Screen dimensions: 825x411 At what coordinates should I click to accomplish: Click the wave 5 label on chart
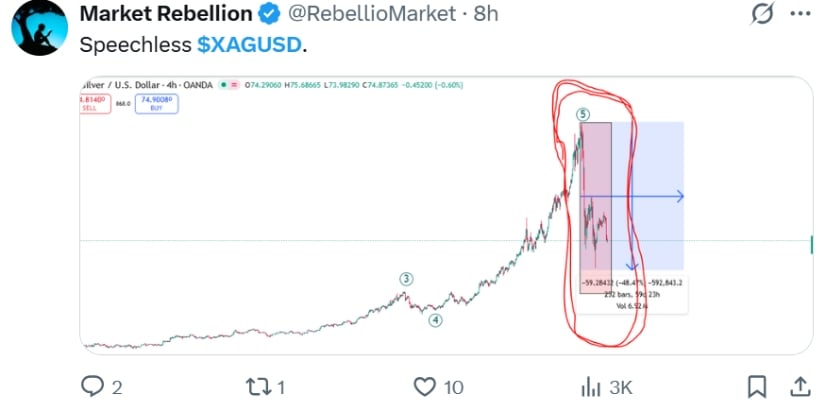[x=582, y=115]
